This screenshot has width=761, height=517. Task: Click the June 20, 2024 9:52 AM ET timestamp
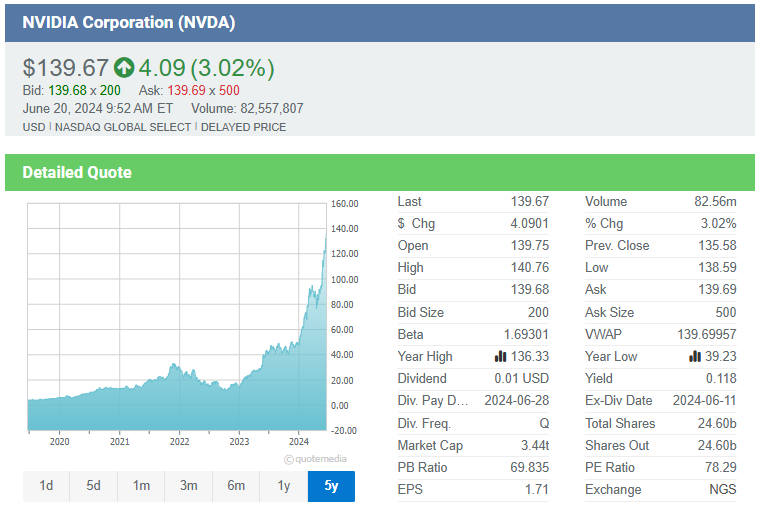click(x=98, y=108)
